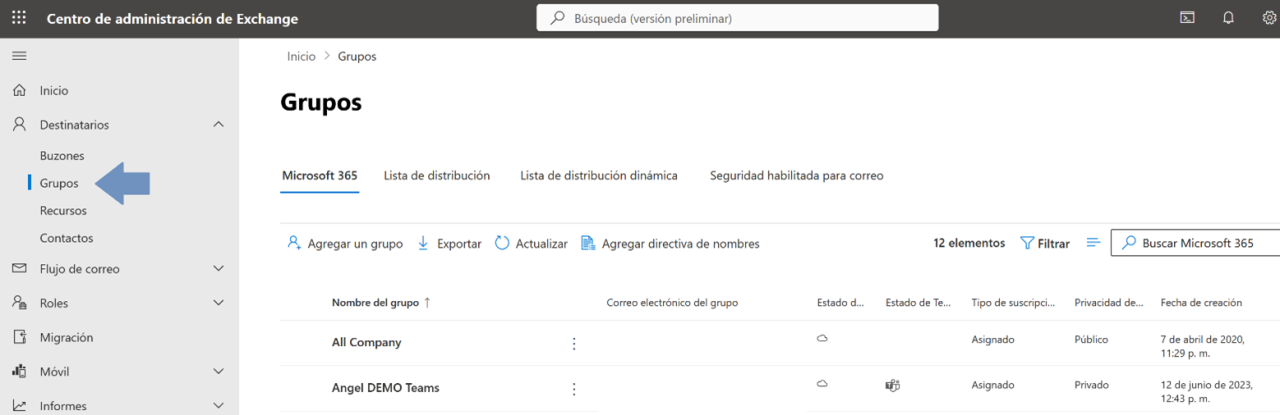Switch to Lista de distribución tab
The image size is (1280, 415).
[x=436, y=176]
